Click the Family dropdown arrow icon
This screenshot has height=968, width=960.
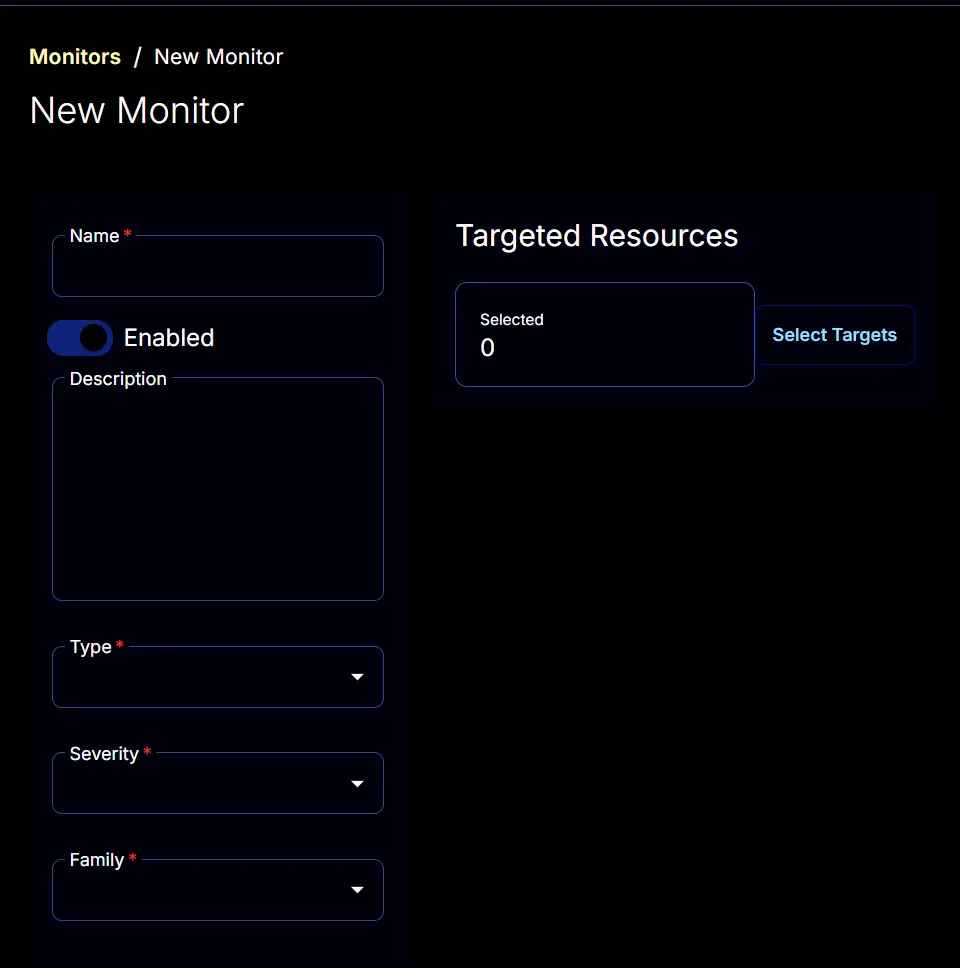[357, 890]
